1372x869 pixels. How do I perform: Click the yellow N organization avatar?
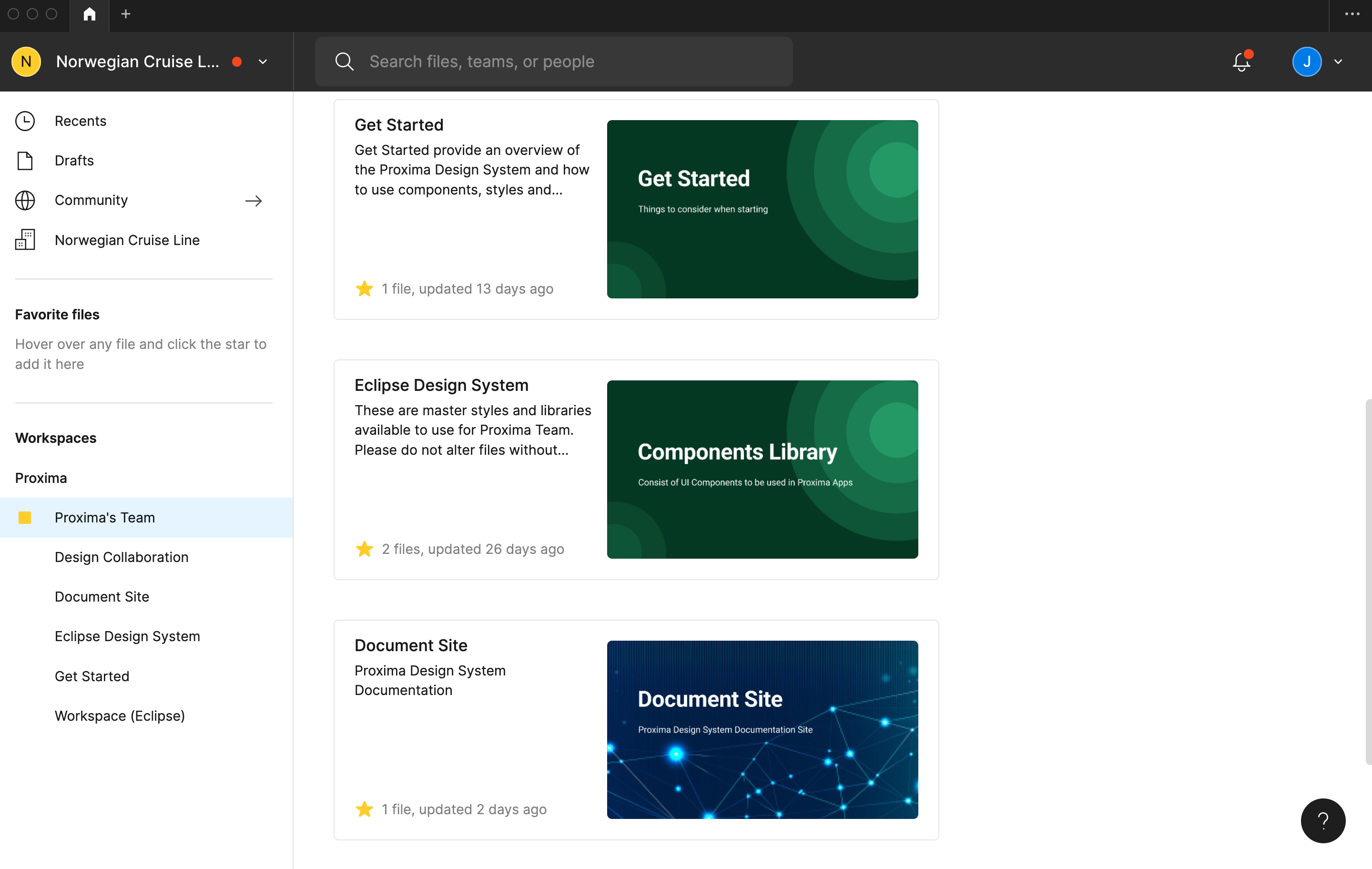pos(26,61)
